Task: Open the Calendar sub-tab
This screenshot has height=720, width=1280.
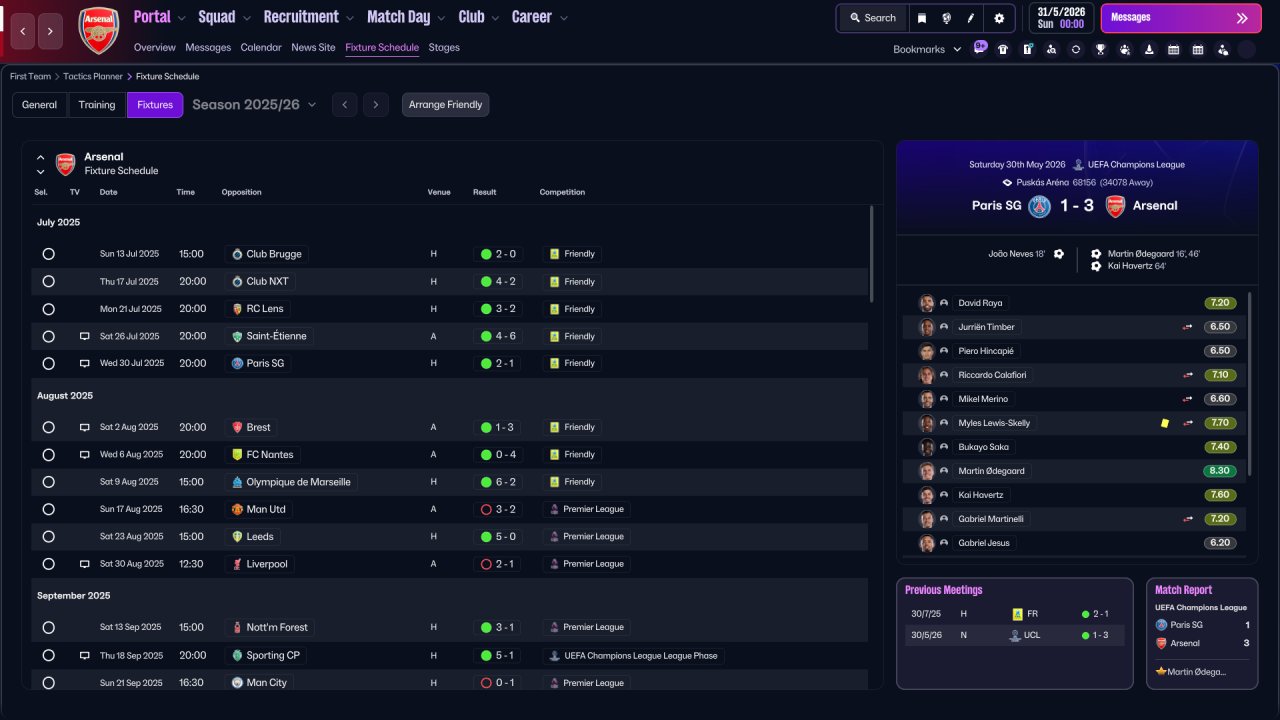Action: point(261,47)
